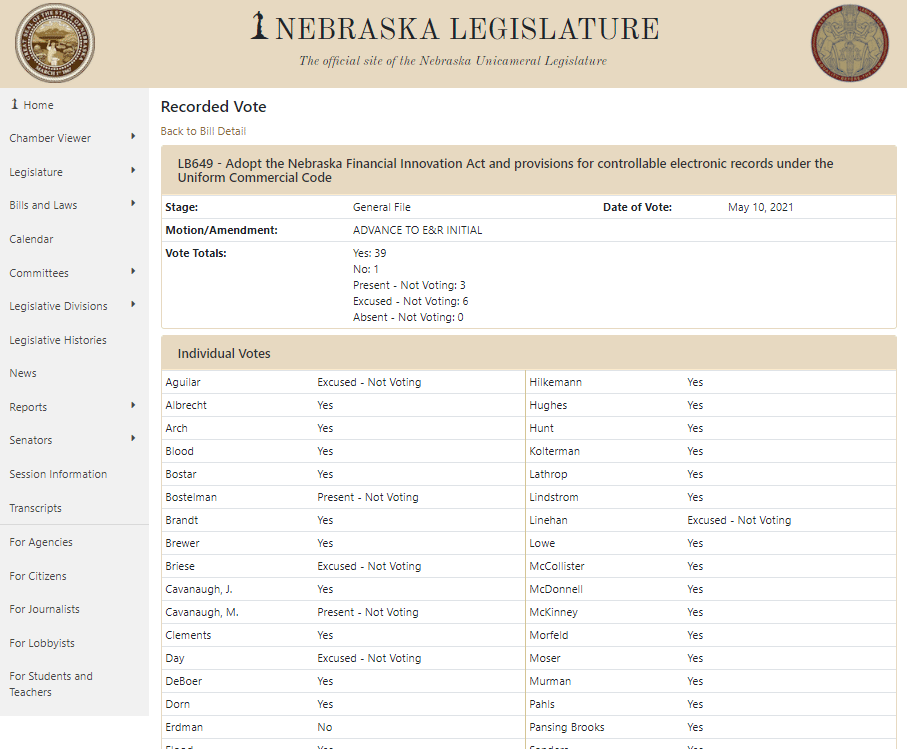907x749 pixels.
Task: Click the Present - Not Voting: 3 total
Action: point(410,286)
